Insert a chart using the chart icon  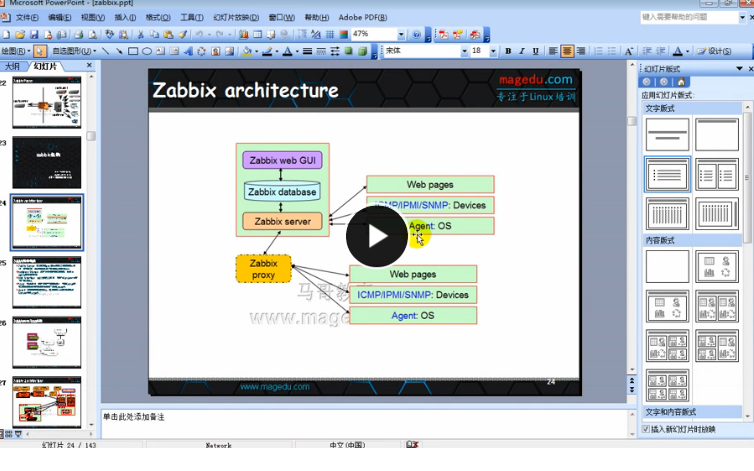(244, 35)
